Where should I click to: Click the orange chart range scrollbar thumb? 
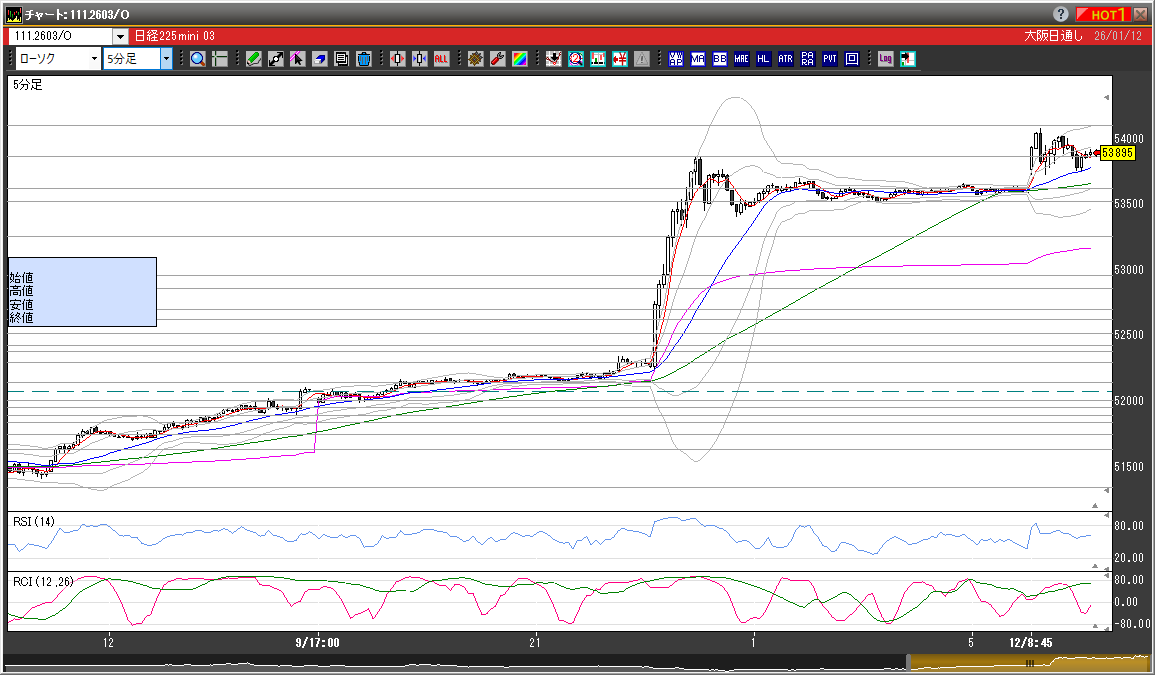coord(1028,663)
